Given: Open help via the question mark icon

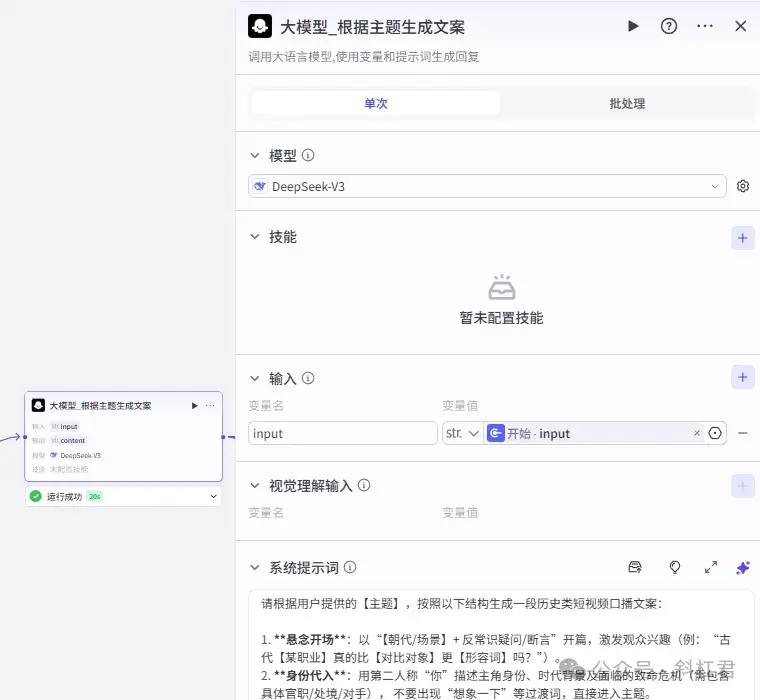Looking at the screenshot, I should [x=669, y=26].
